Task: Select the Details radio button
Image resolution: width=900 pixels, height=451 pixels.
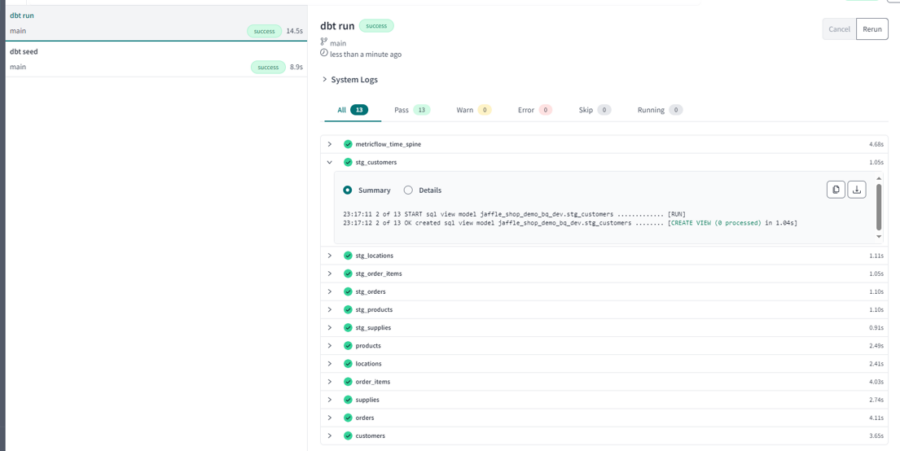Action: tap(408, 190)
